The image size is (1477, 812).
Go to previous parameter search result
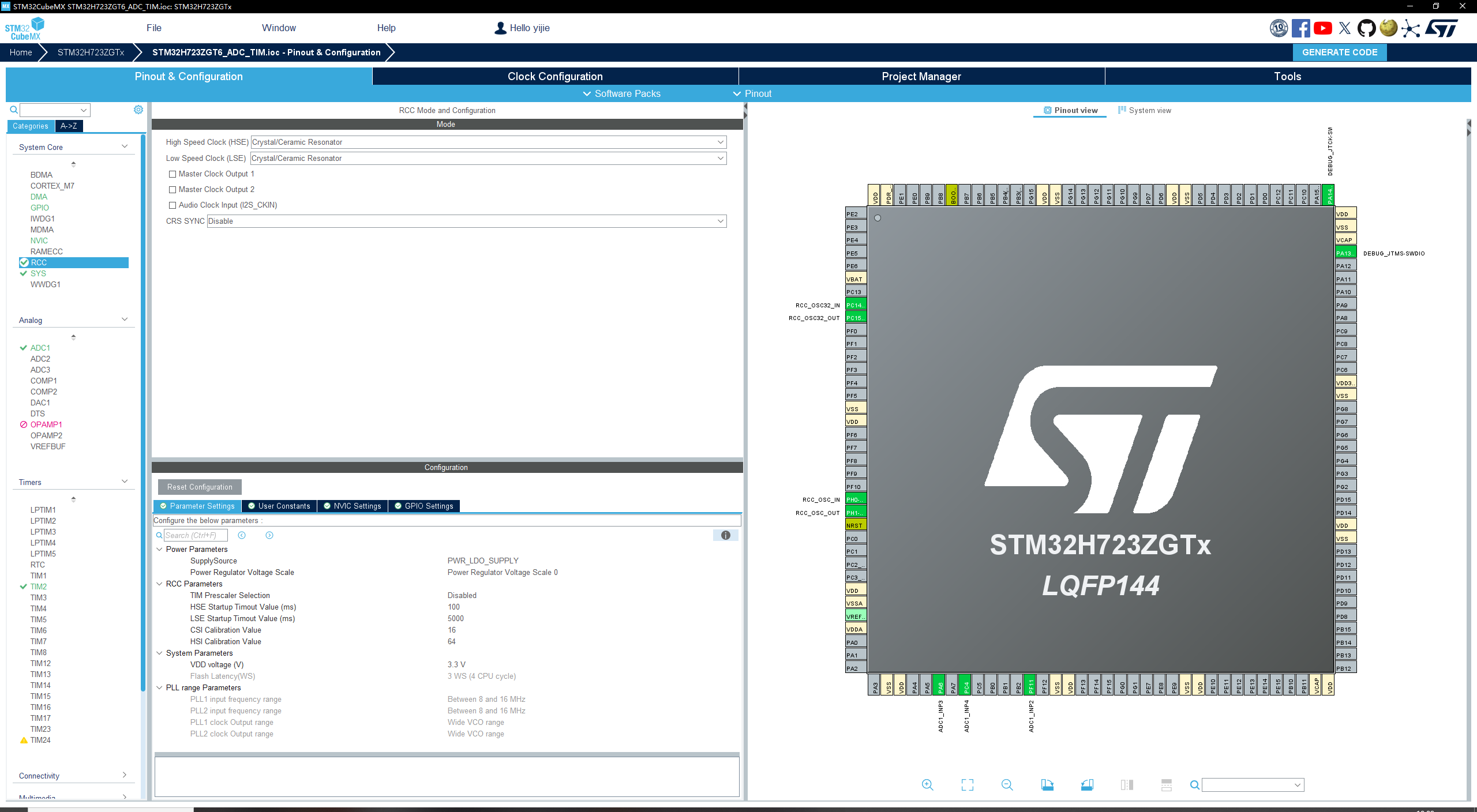coord(242,535)
